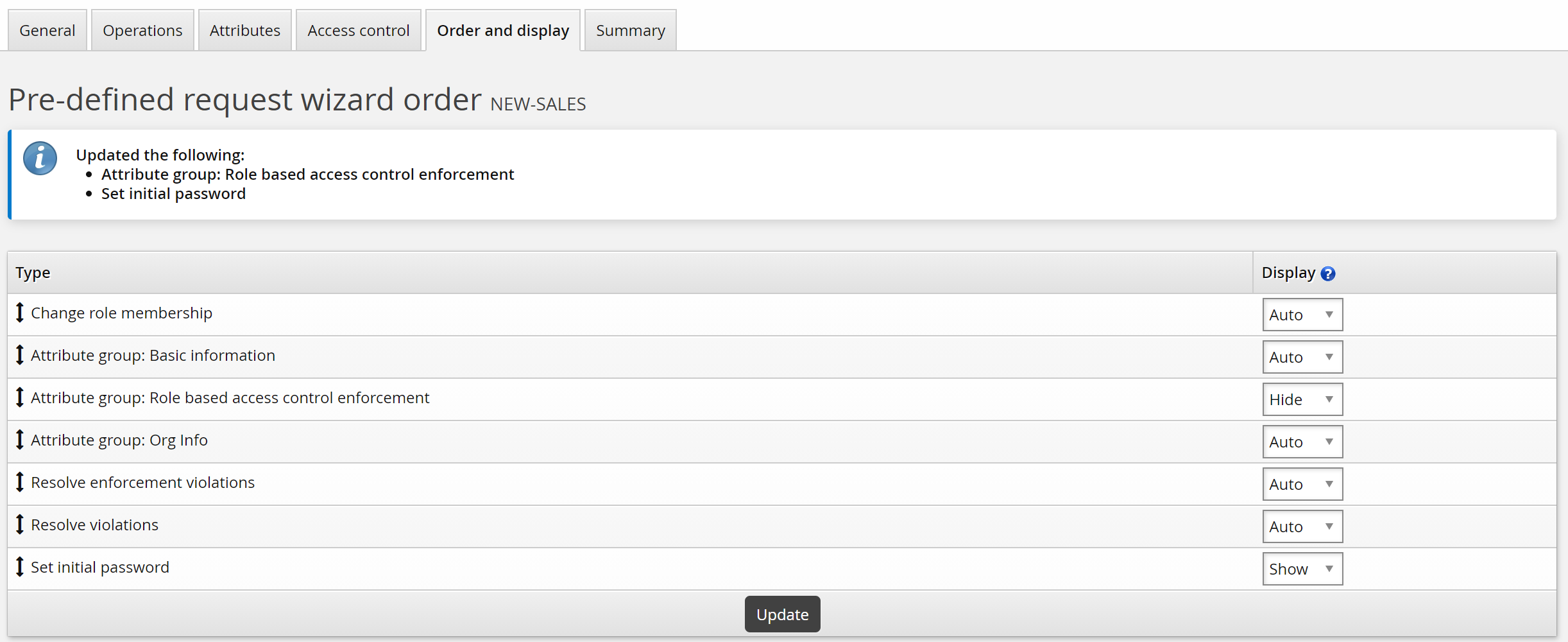Click the blue info icon in notification
The width and height of the screenshot is (1568, 642).
point(40,159)
